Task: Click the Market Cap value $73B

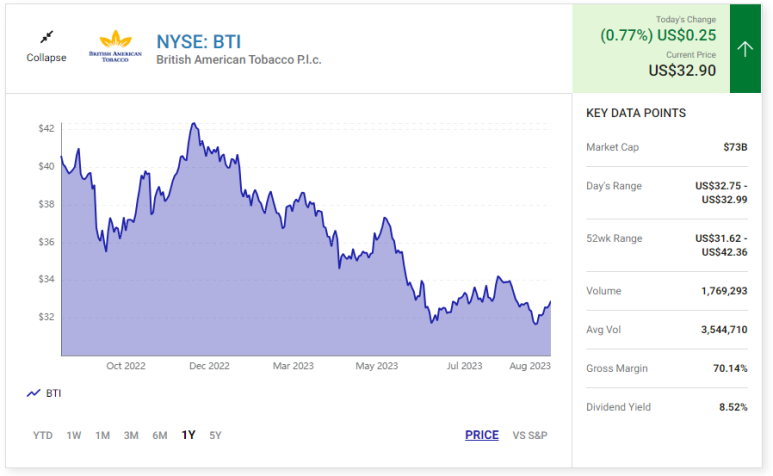Action: click(736, 147)
